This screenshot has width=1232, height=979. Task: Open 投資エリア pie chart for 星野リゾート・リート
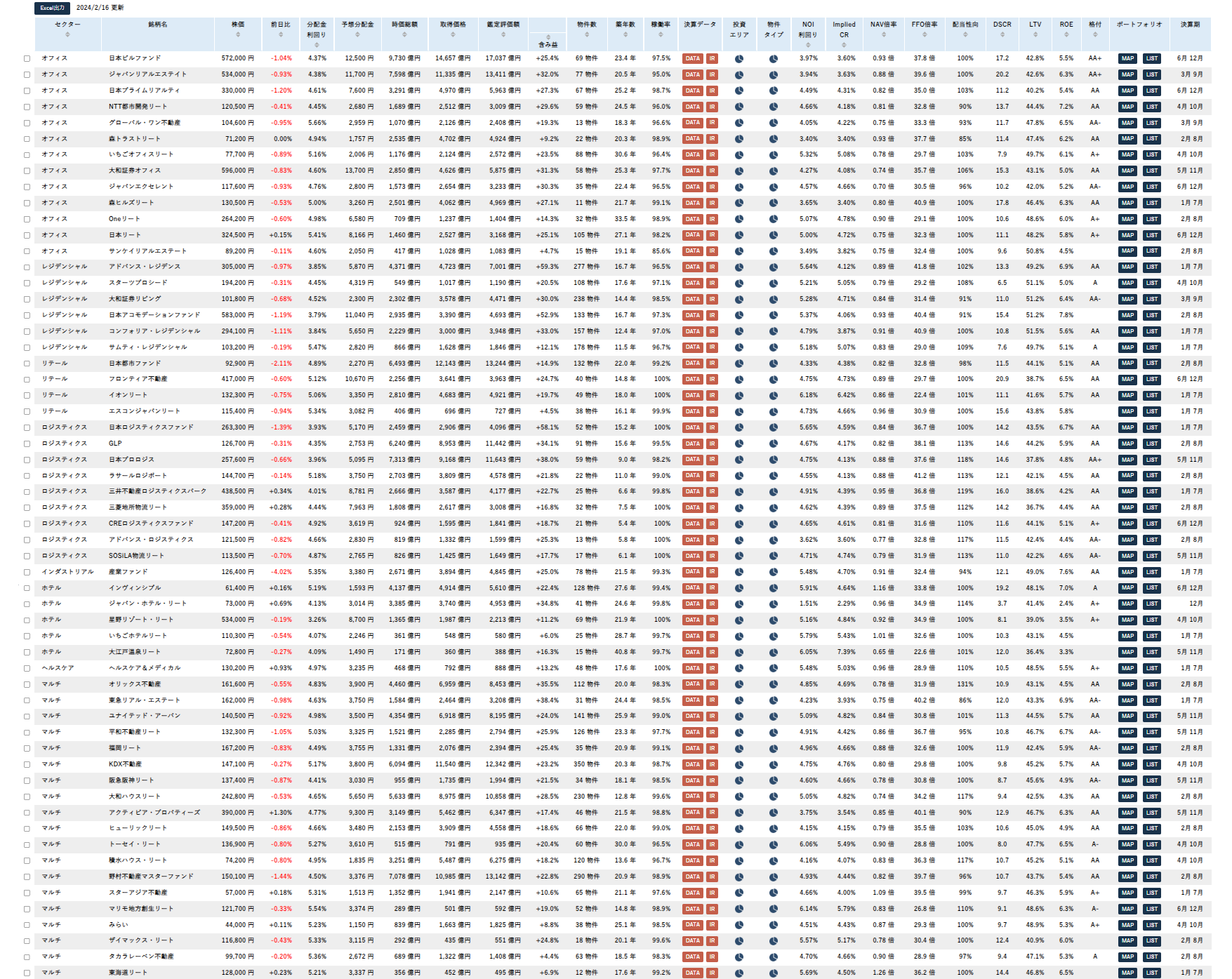click(739, 620)
